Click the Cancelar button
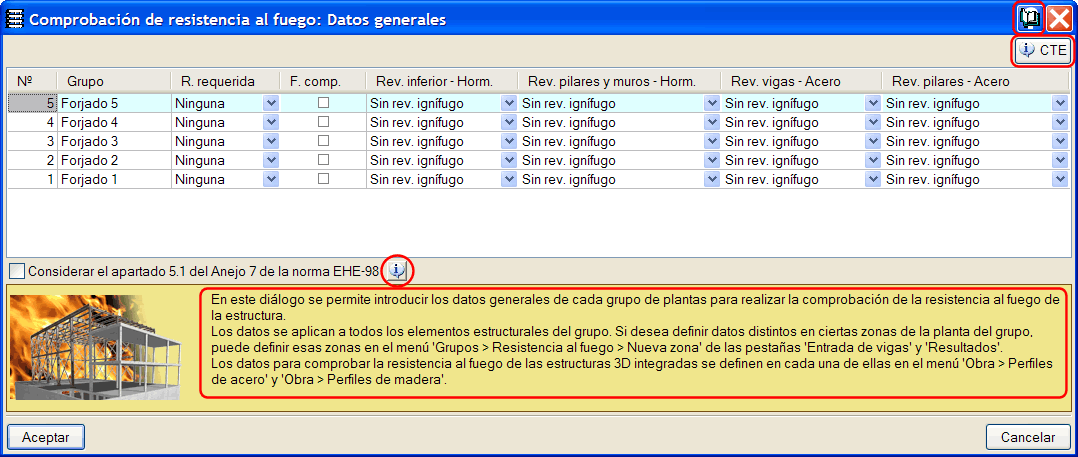The image size is (1078, 457). coord(1028,437)
